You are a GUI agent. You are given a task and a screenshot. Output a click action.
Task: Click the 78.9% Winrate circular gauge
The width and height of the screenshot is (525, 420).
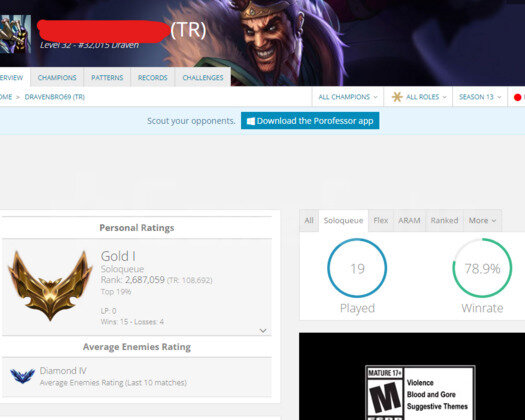click(482, 268)
